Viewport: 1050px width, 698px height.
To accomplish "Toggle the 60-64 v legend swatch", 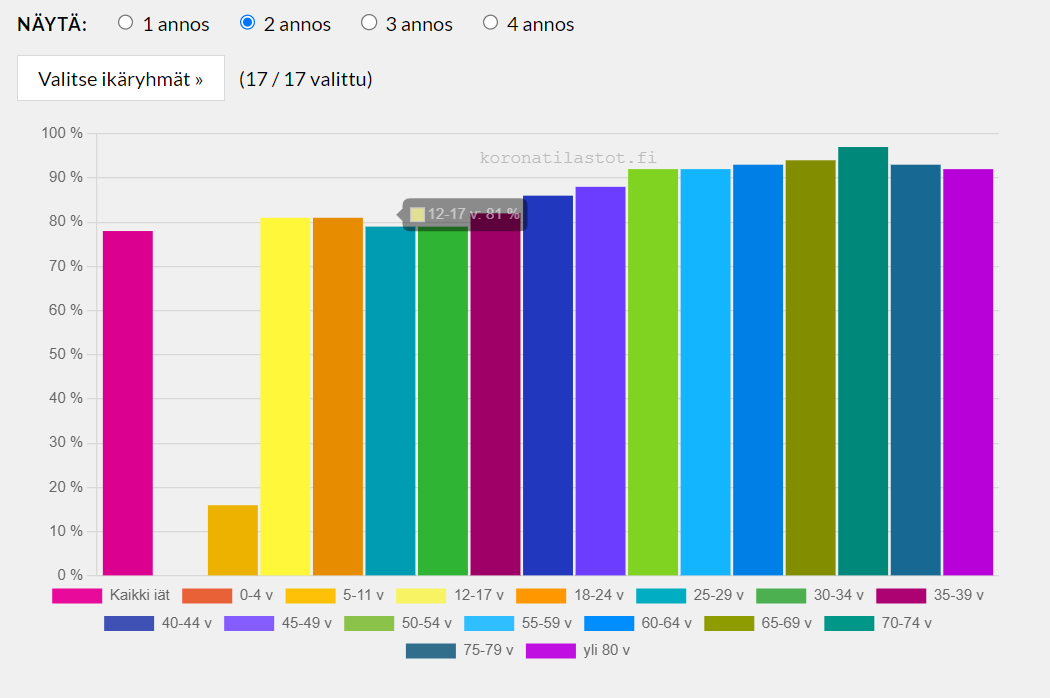I will point(609,624).
